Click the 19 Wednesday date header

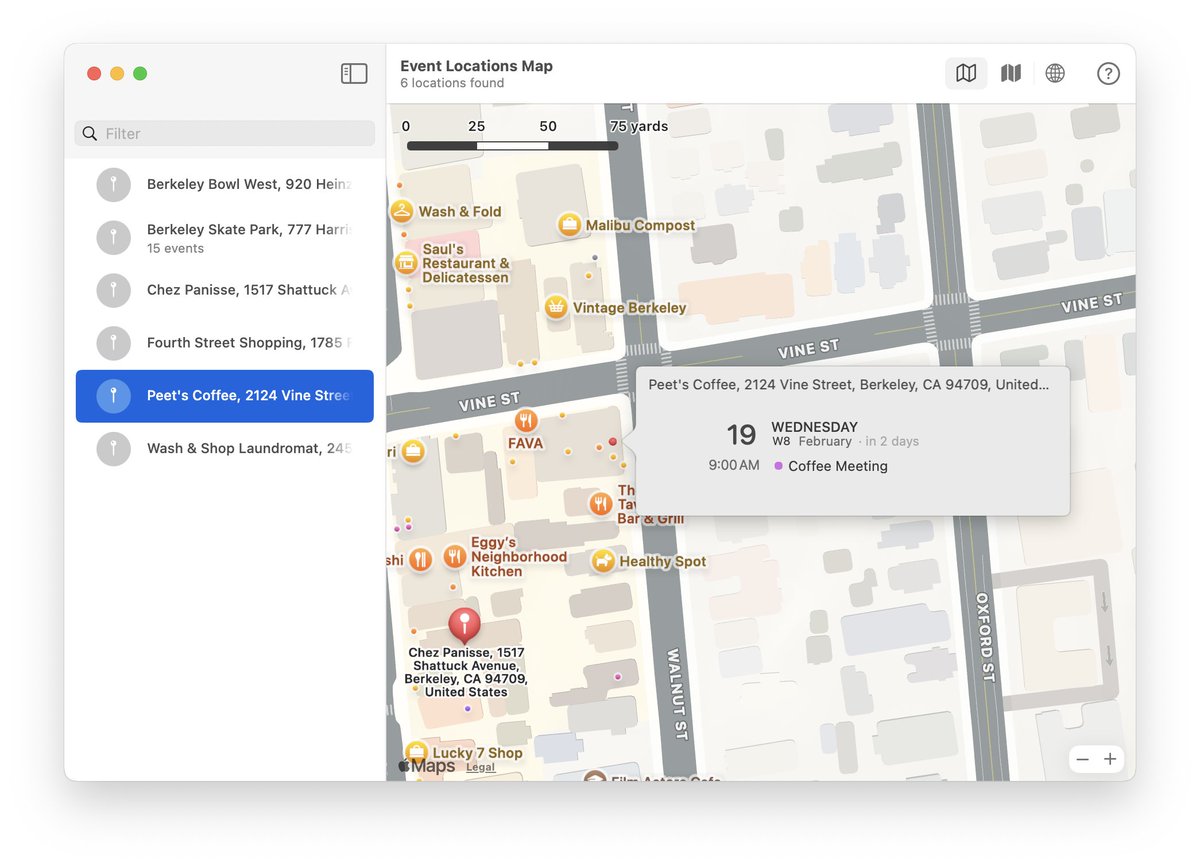(x=822, y=434)
